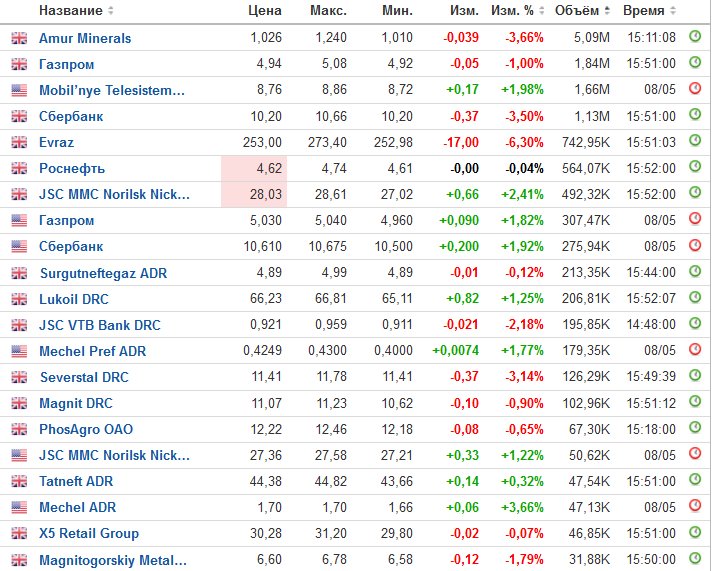Open the Magnit DRC link
This screenshot has width=712, height=571.
point(75,403)
